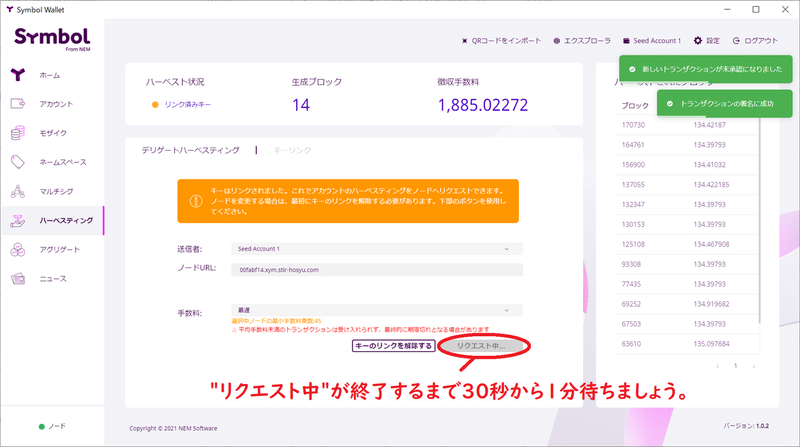Screen dimensions: 800x447
Task: Go to ホーム in sidebar
Action: click(x=50, y=75)
